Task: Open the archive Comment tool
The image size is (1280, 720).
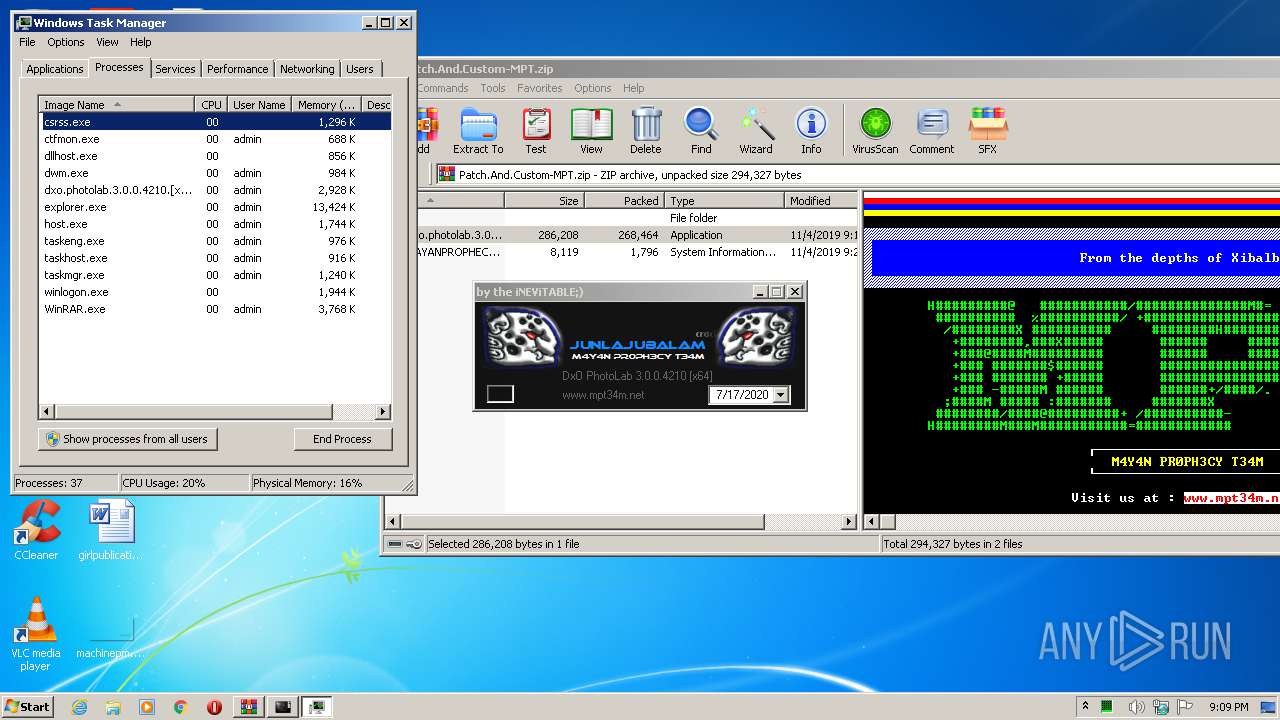Action: [x=932, y=131]
